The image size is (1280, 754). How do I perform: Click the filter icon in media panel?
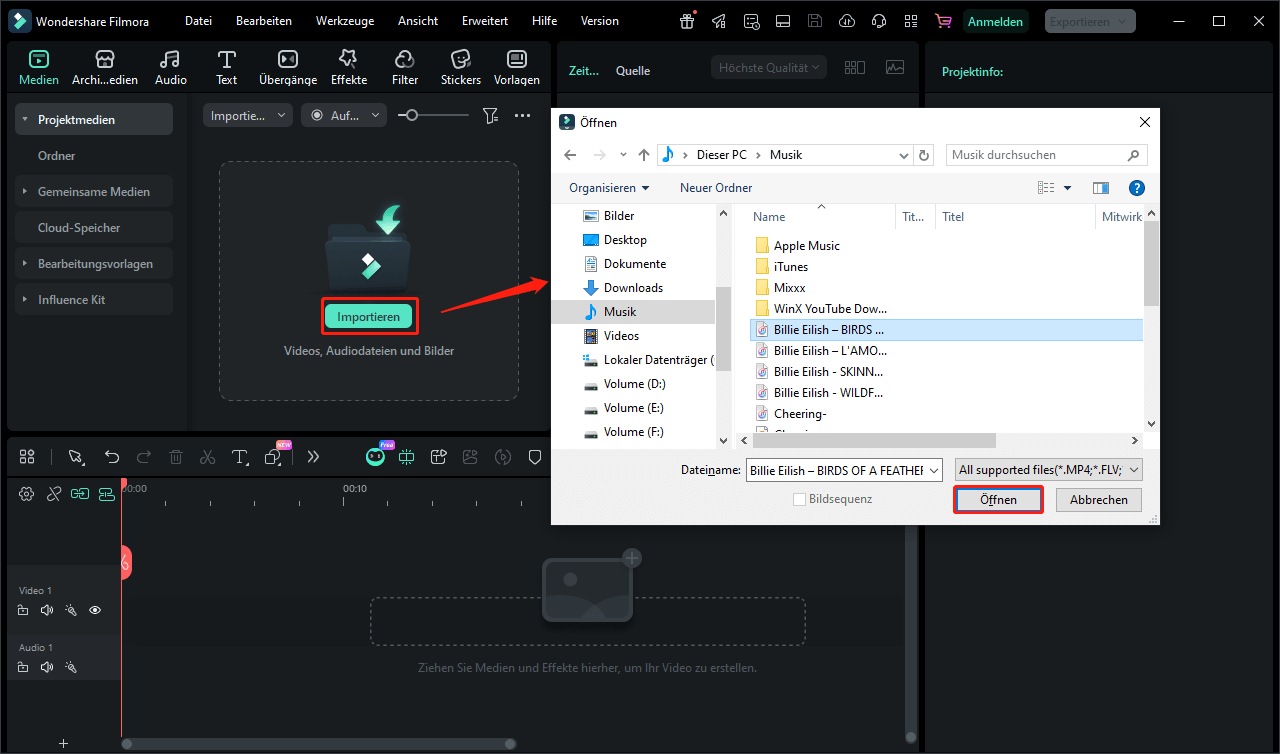pyautogui.click(x=490, y=116)
